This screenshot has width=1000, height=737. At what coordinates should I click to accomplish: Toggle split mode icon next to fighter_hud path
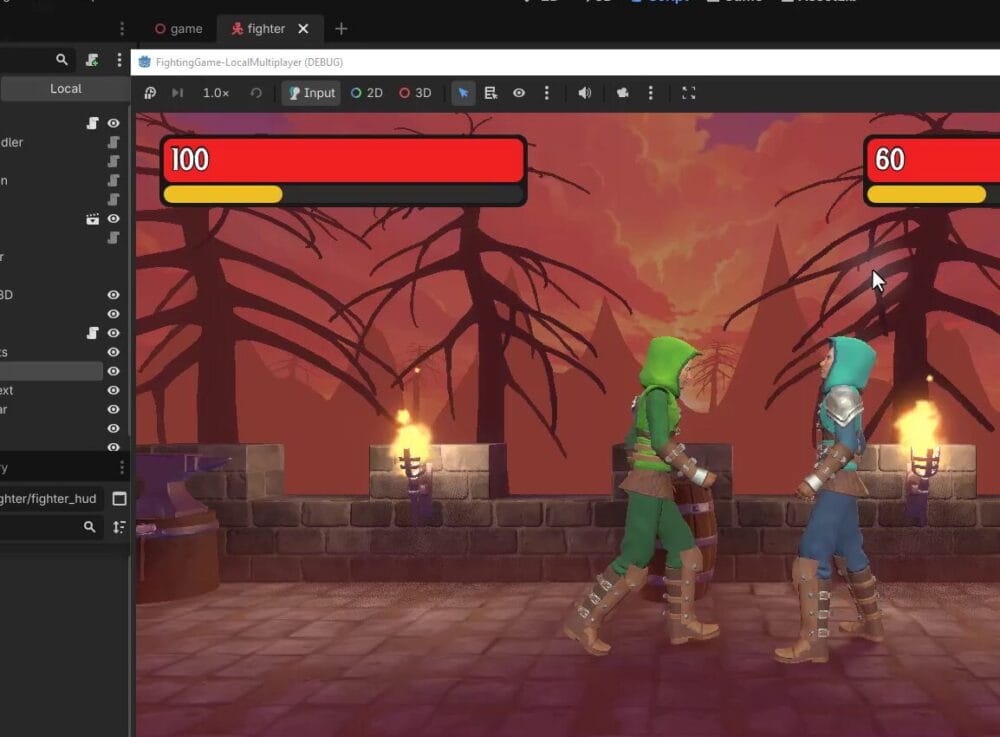119,499
